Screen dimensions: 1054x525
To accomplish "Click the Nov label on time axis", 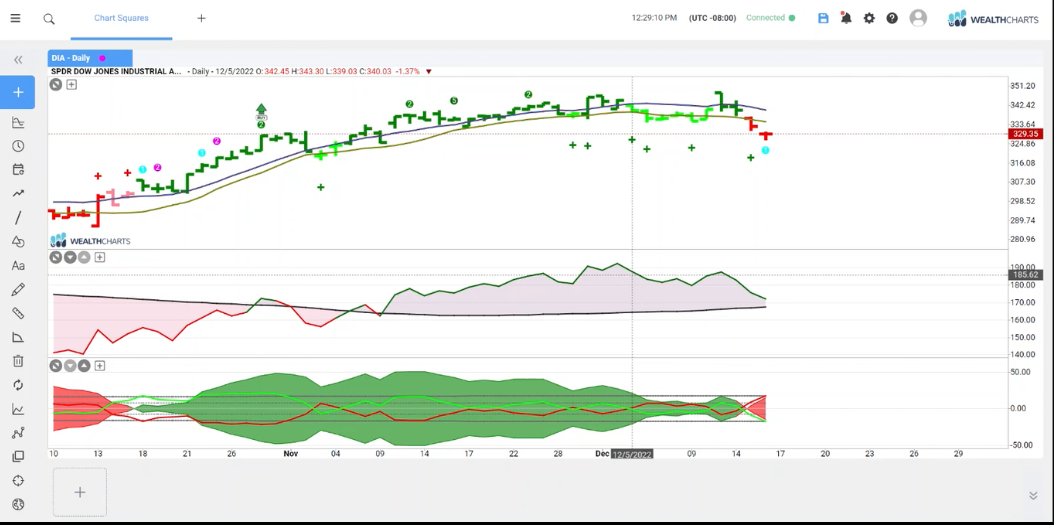I will click(x=290, y=454).
